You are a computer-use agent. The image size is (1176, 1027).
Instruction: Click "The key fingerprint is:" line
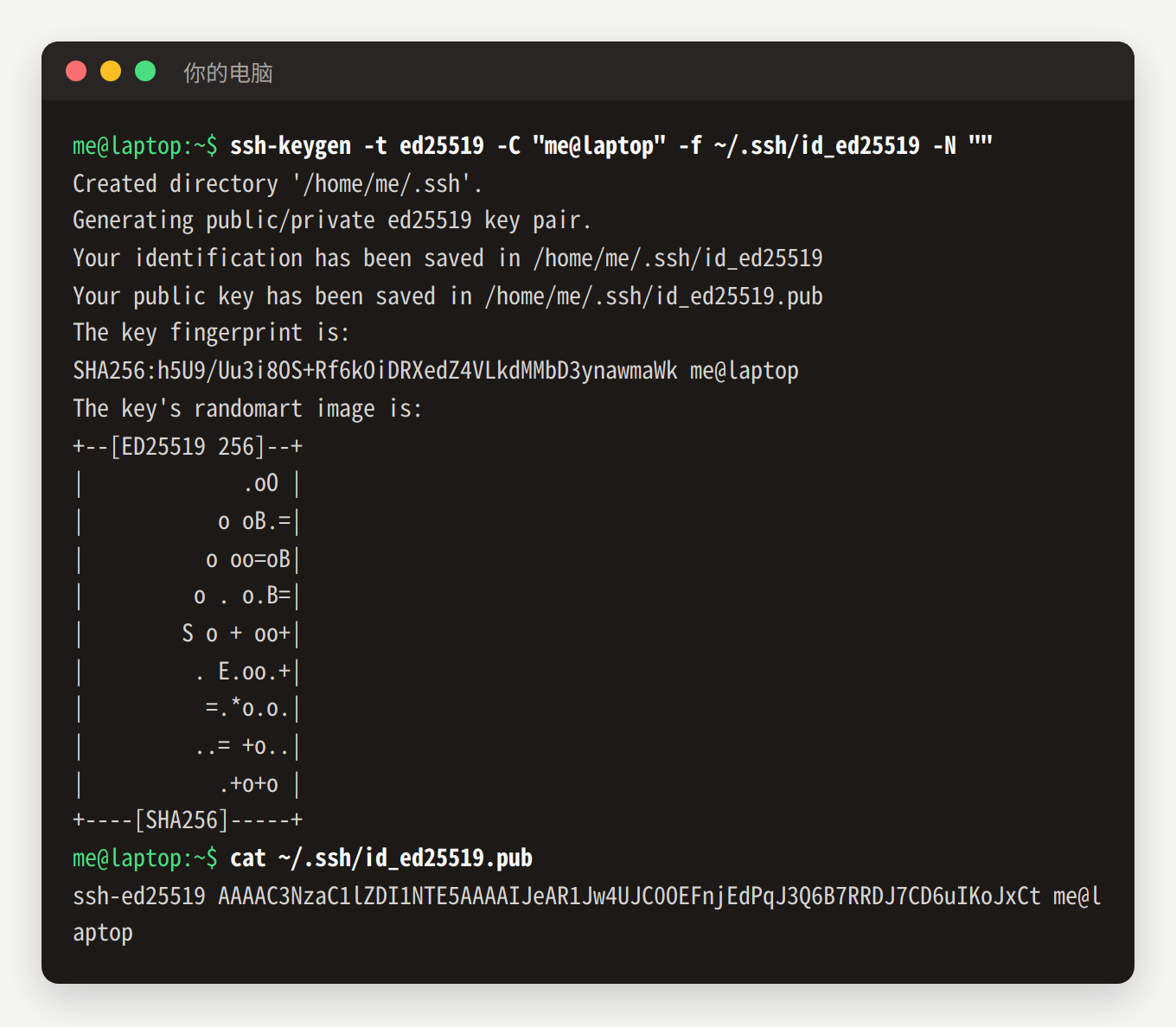(x=211, y=333)
